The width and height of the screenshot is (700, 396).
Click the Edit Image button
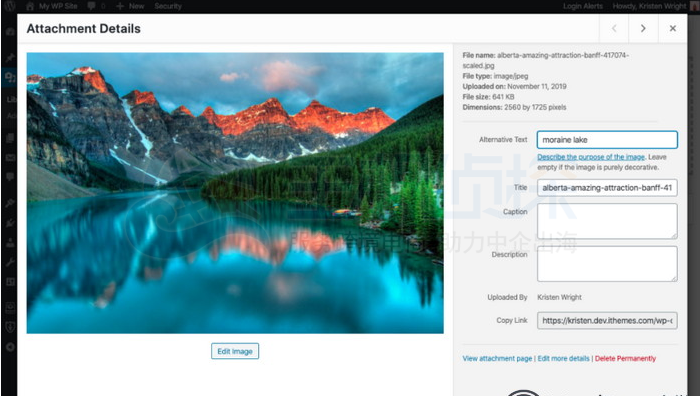point(235,351)
